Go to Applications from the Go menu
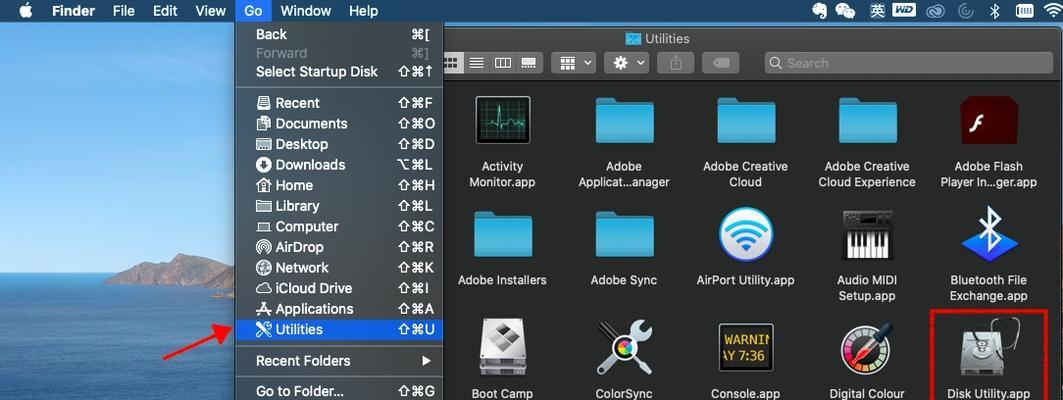Image resolution: width=1063 pixels, height=400 pixels. pyautogui.click(x=339, y=308)
